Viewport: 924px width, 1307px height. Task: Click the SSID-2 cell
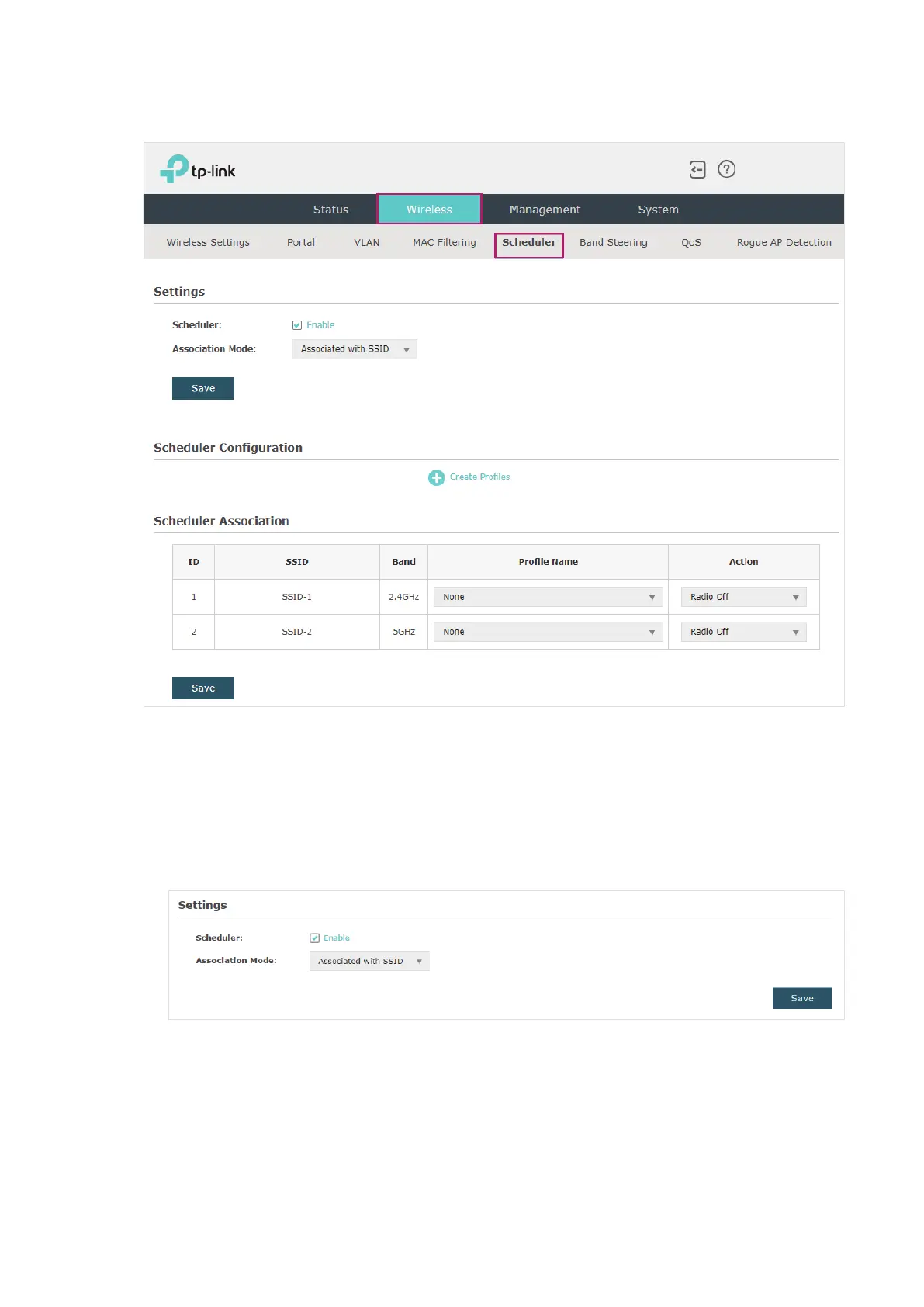pyautogui.click(x=297, y=632)
